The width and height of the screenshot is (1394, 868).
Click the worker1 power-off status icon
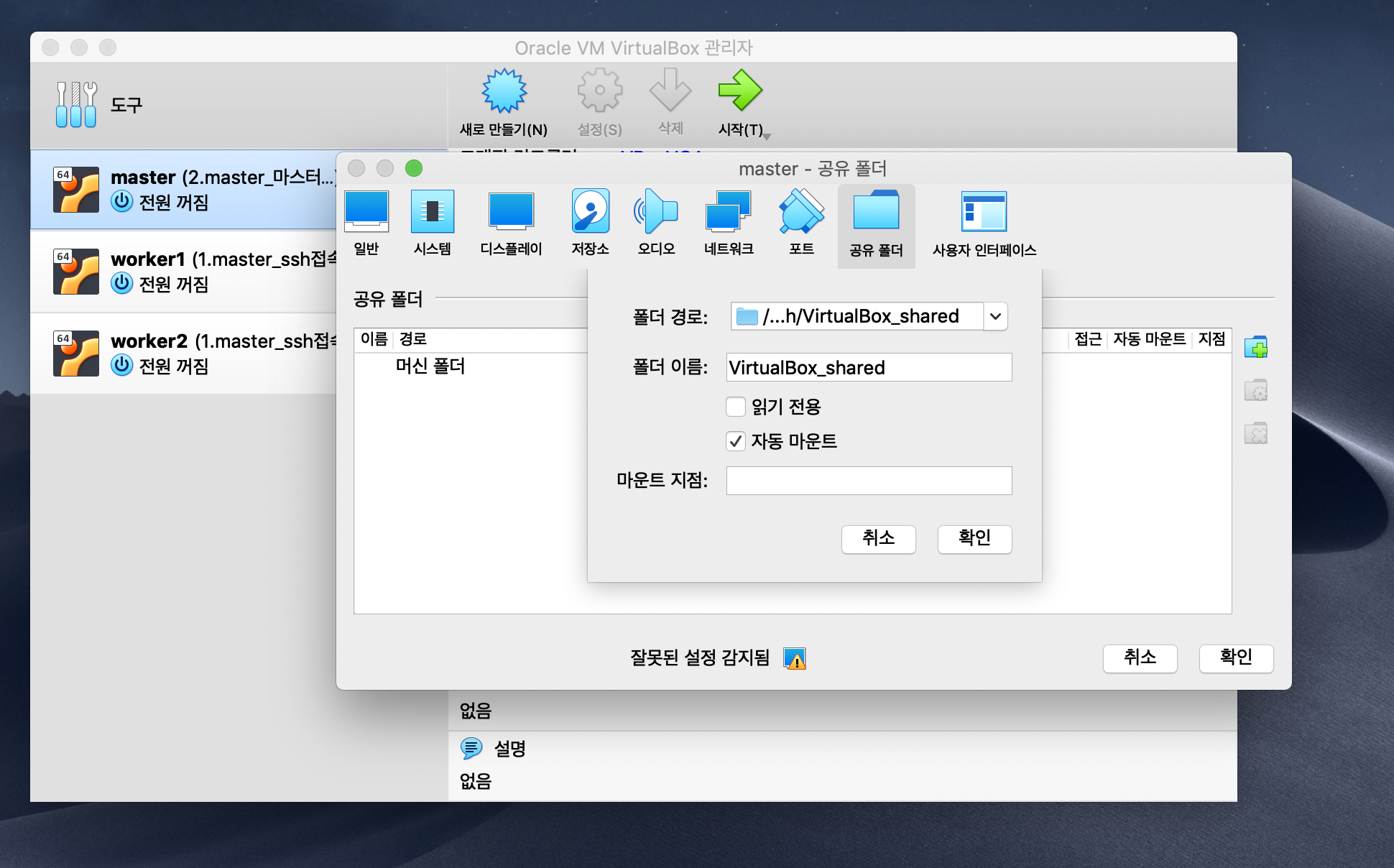pos(122,283)
